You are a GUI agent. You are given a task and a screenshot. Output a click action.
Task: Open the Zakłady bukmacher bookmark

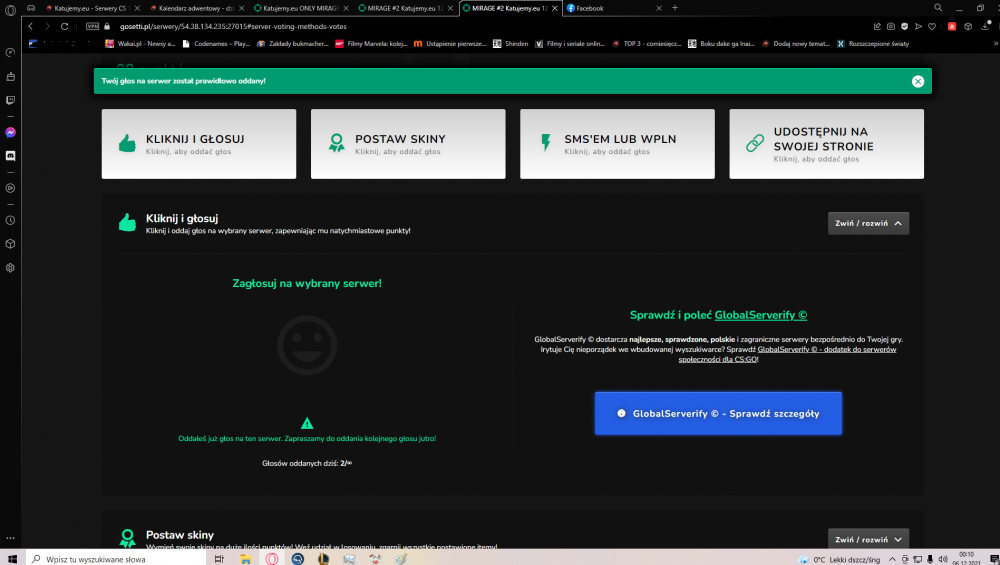292,43
